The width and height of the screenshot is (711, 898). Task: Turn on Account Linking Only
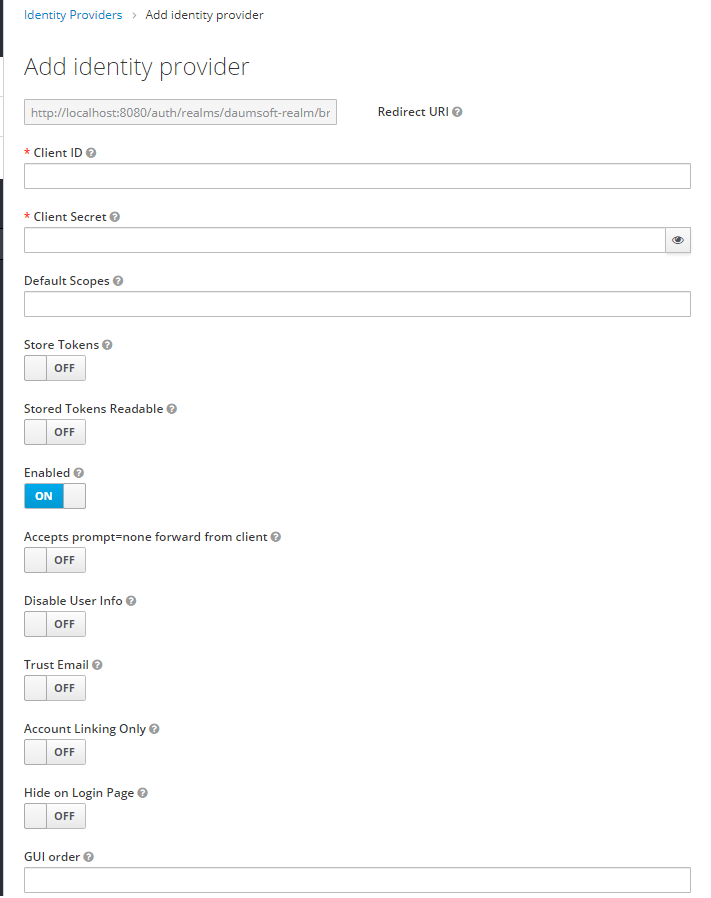tap(54, 752)
